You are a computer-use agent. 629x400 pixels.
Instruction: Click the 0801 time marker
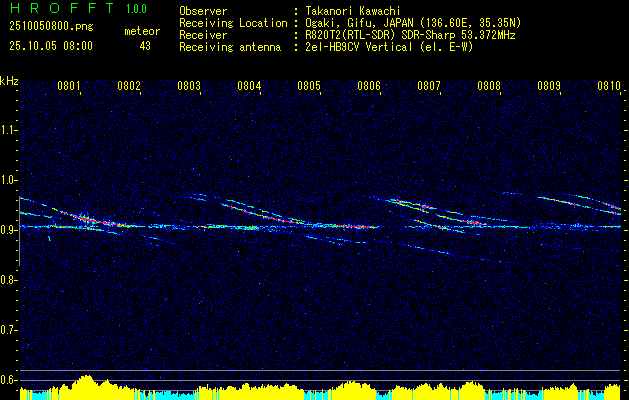[69, 86]
